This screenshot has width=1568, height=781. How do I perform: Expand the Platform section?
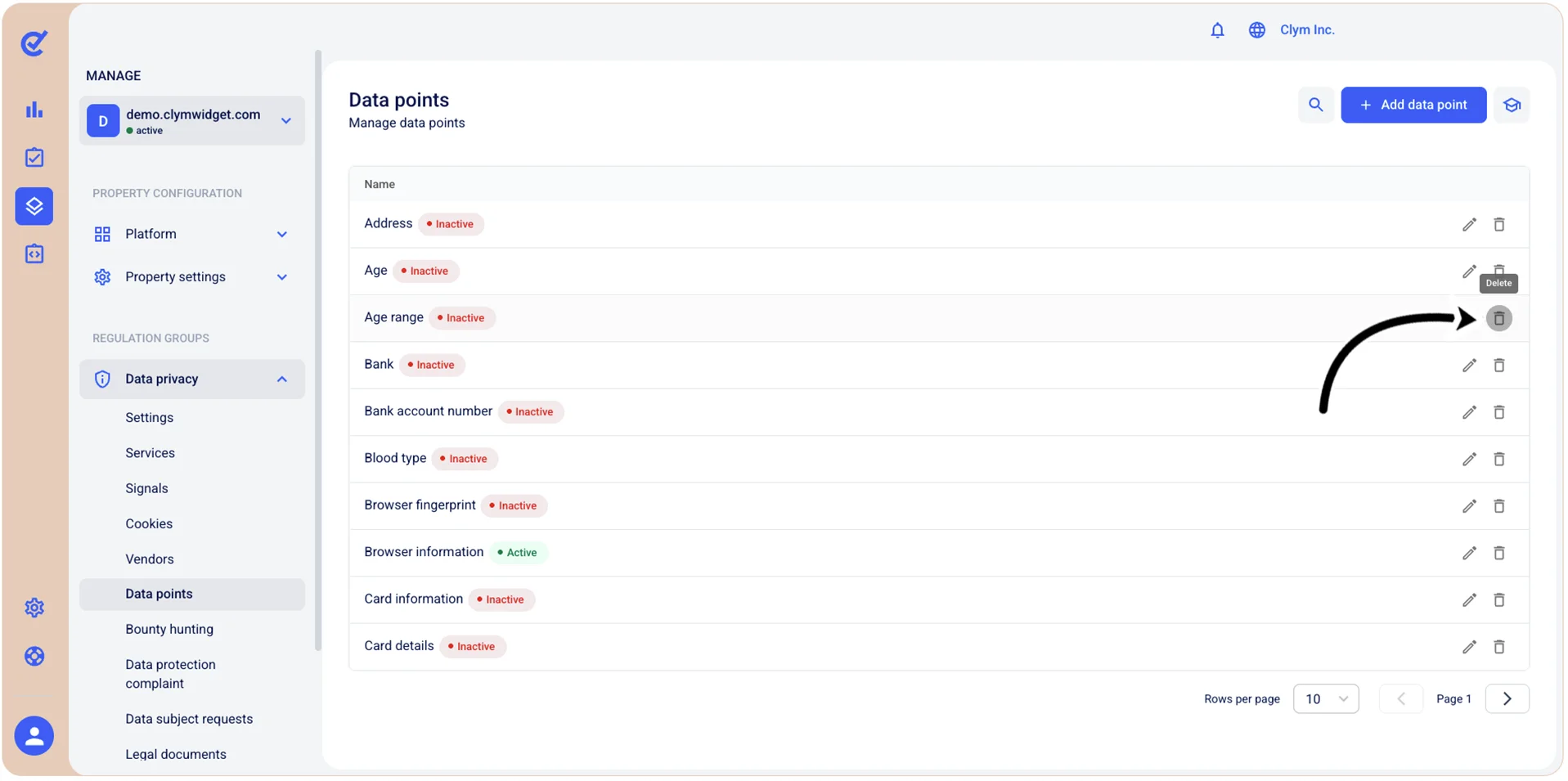[192, 234]
